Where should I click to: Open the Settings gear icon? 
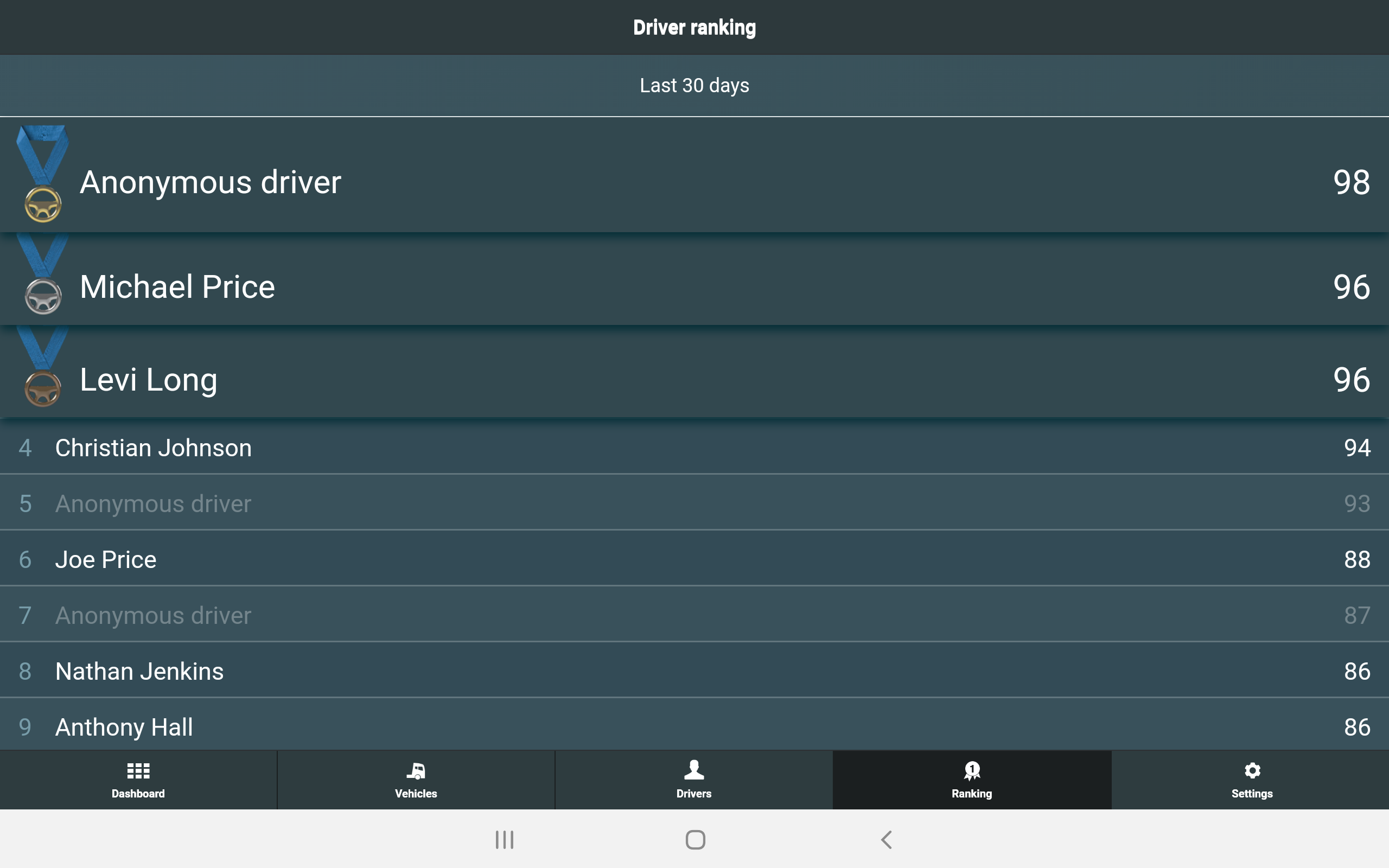[1252, 770]
